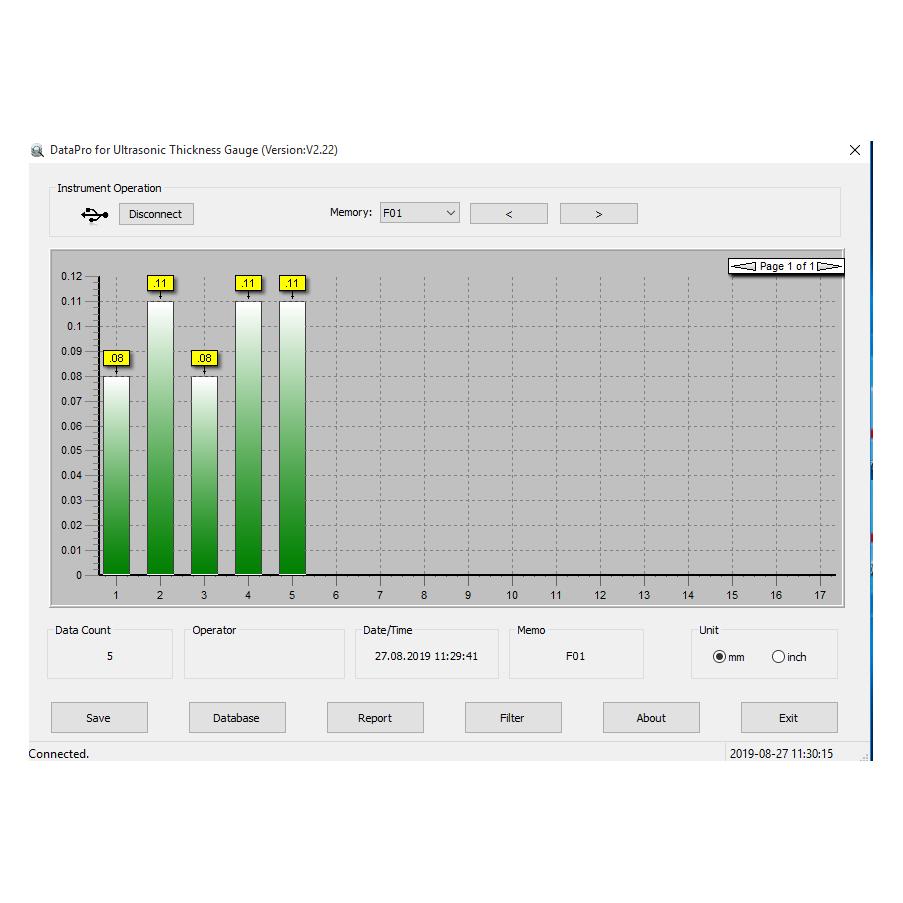Click bar 3 in the chart
Screen dimensions: 903x903
coord(204,475)
